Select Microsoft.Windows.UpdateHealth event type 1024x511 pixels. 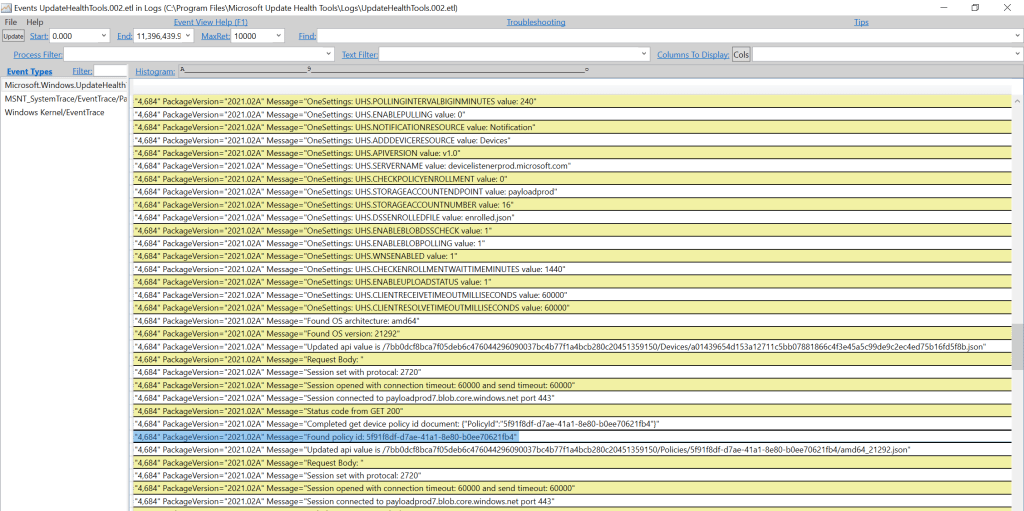pyautogui.click(x=64, y=85)
